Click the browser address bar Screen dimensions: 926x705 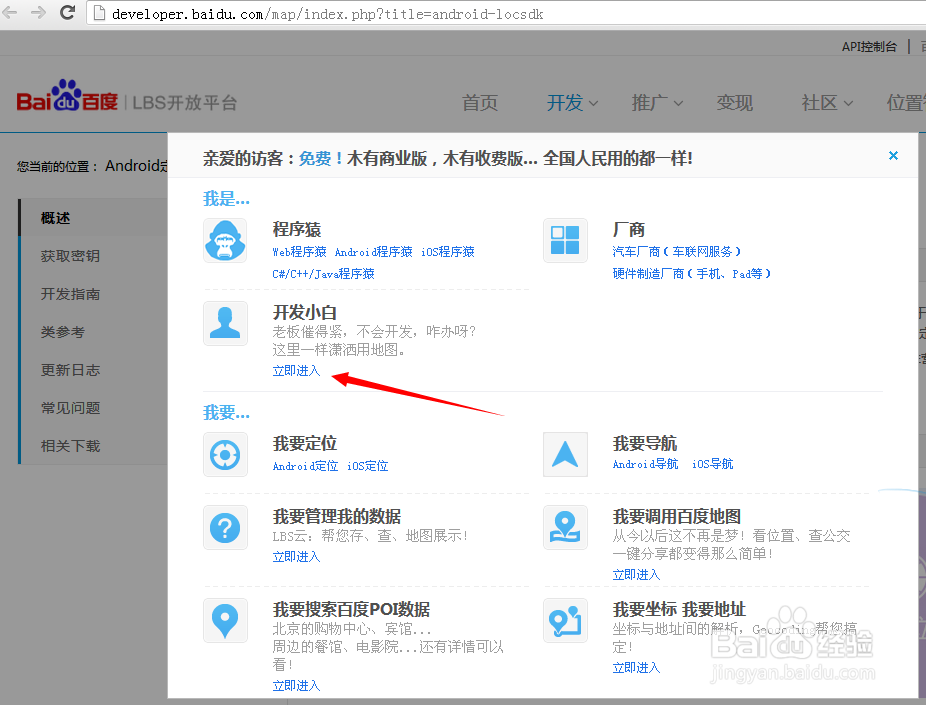(508, 14)
